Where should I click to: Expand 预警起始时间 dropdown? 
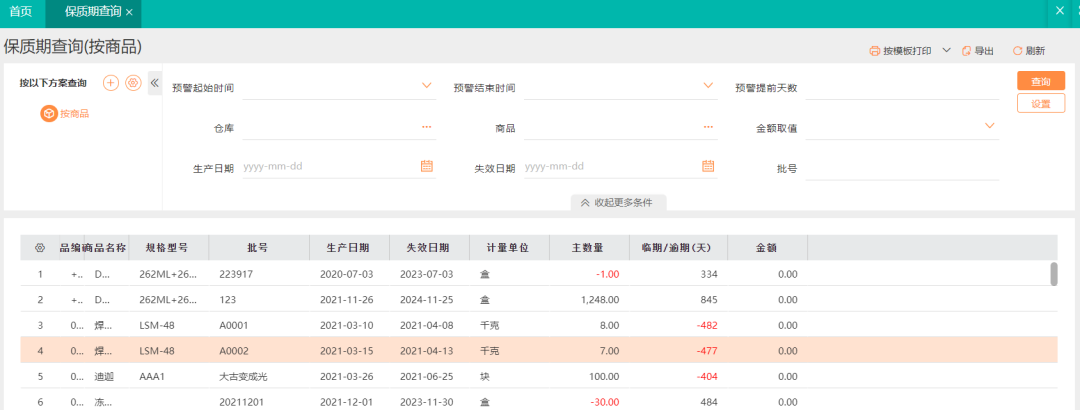point(427,86)
